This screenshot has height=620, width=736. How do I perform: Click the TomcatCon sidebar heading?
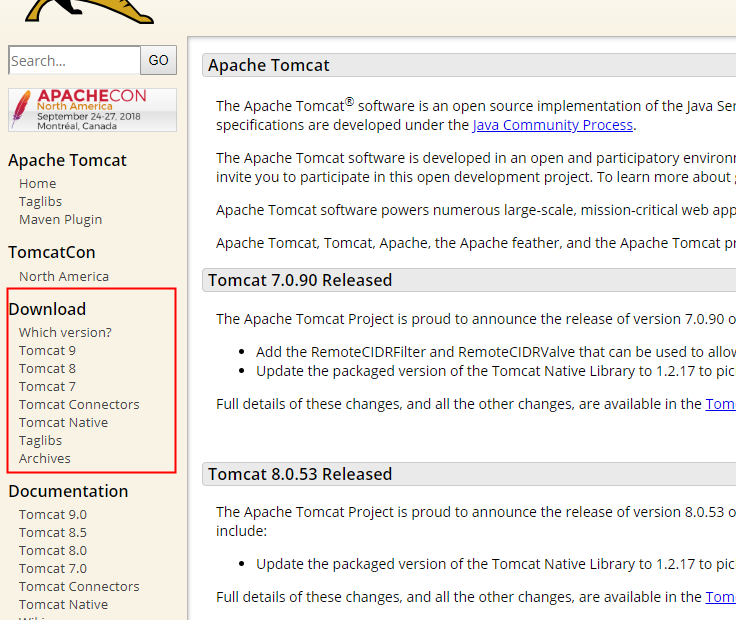point(52,253)
